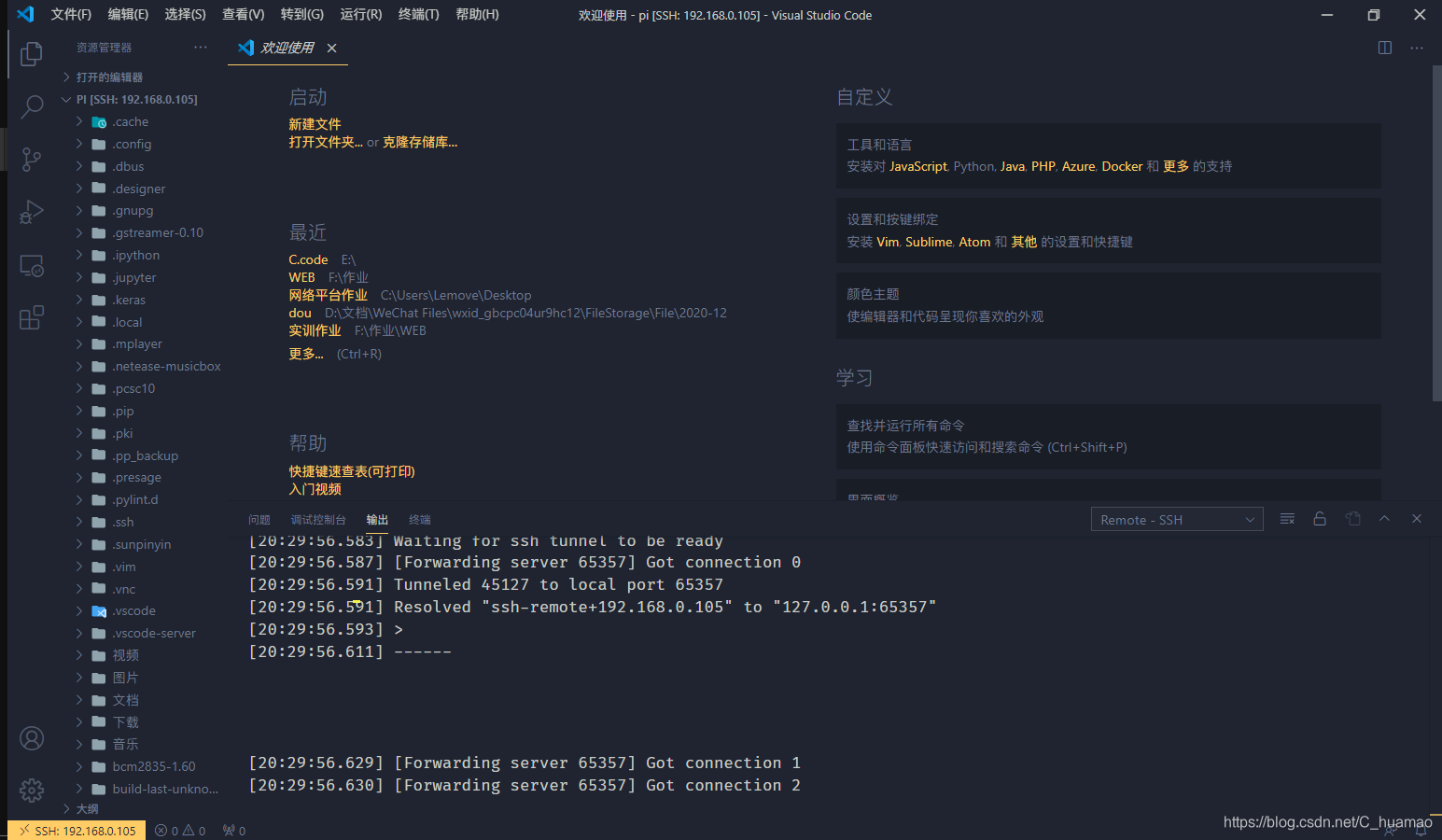Image resolution: width=1442 pixels, height=840 pixels.
Task: Open the 编辑(E) menu
Action: [128, 14]
